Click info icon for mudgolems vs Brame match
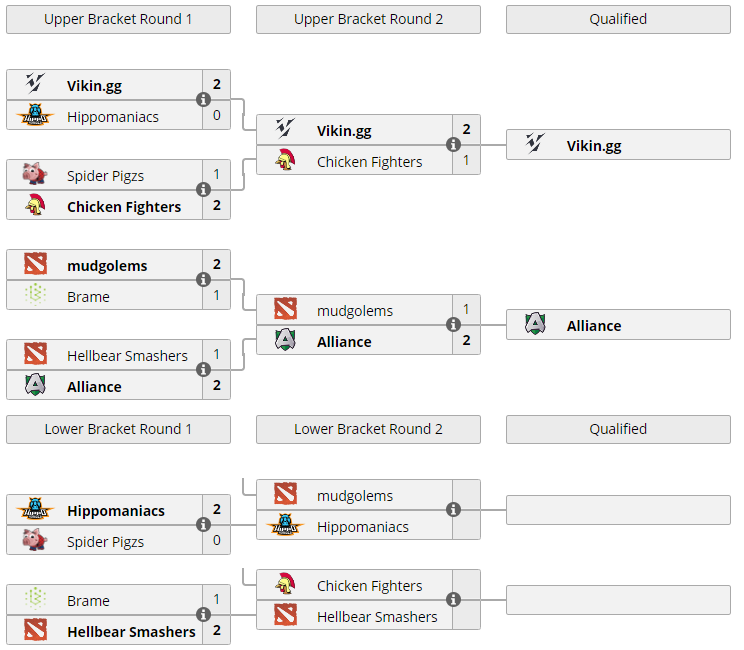The image size is (744, 650). click(x=204, y=280)
